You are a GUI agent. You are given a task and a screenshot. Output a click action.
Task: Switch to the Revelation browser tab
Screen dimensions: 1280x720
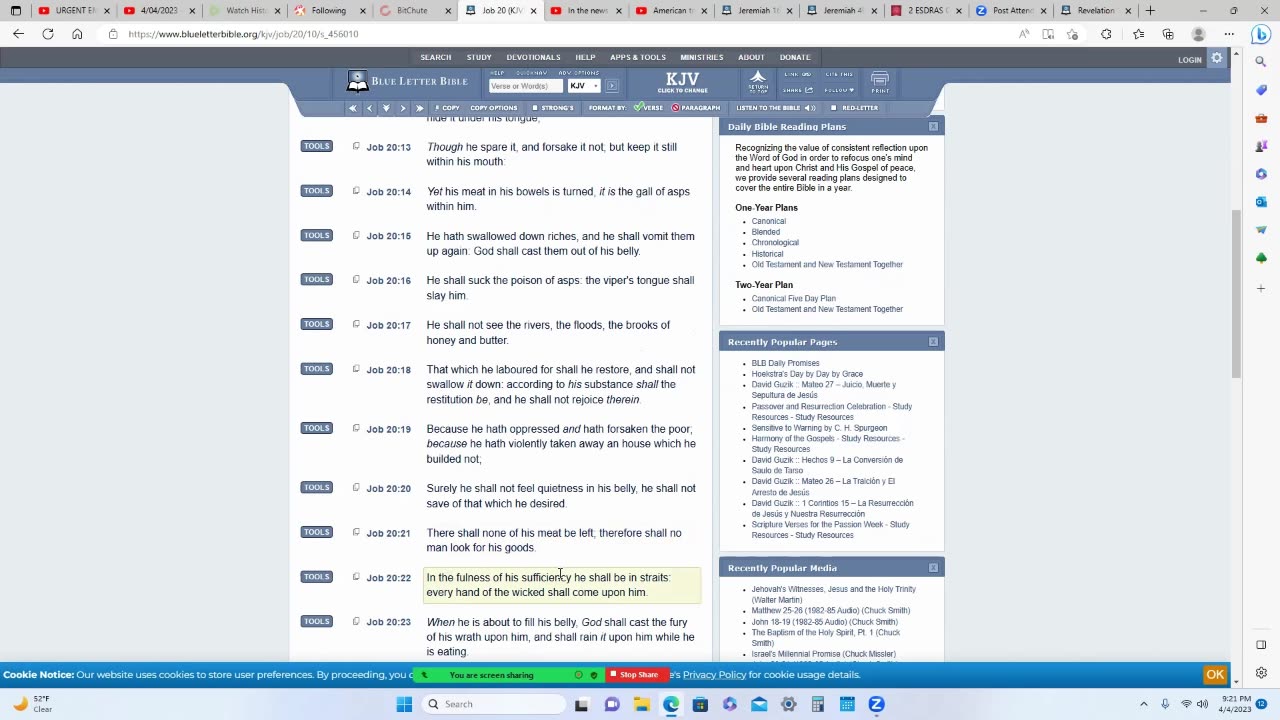tap(1095, 11)
